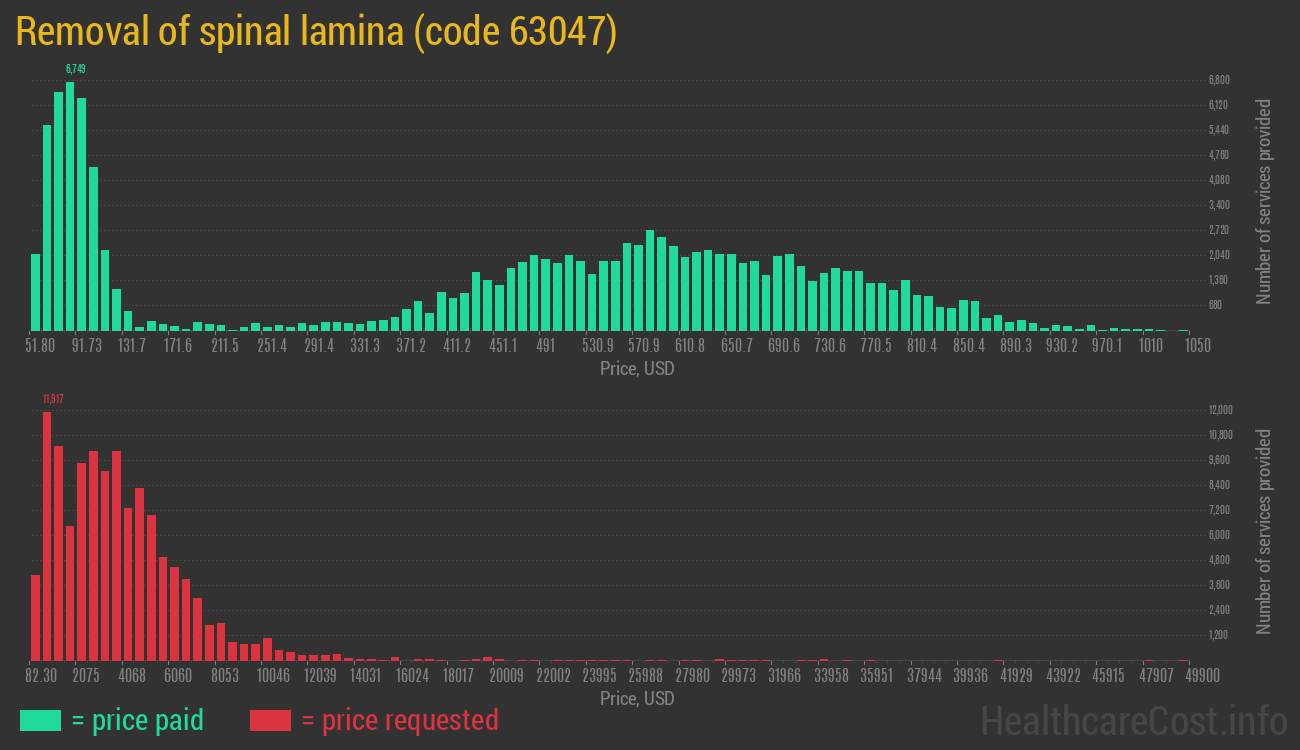Click the '= price paid' legend text
Viewport: 1300px width, 750px height.
tap(138, 720)
